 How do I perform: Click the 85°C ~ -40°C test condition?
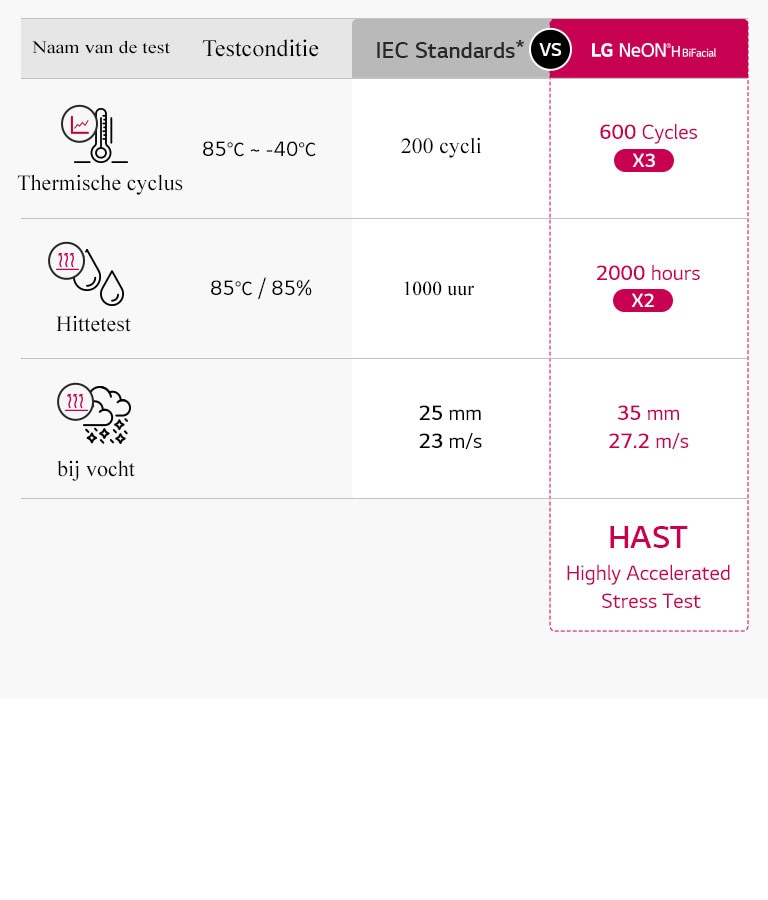[259, 150]
